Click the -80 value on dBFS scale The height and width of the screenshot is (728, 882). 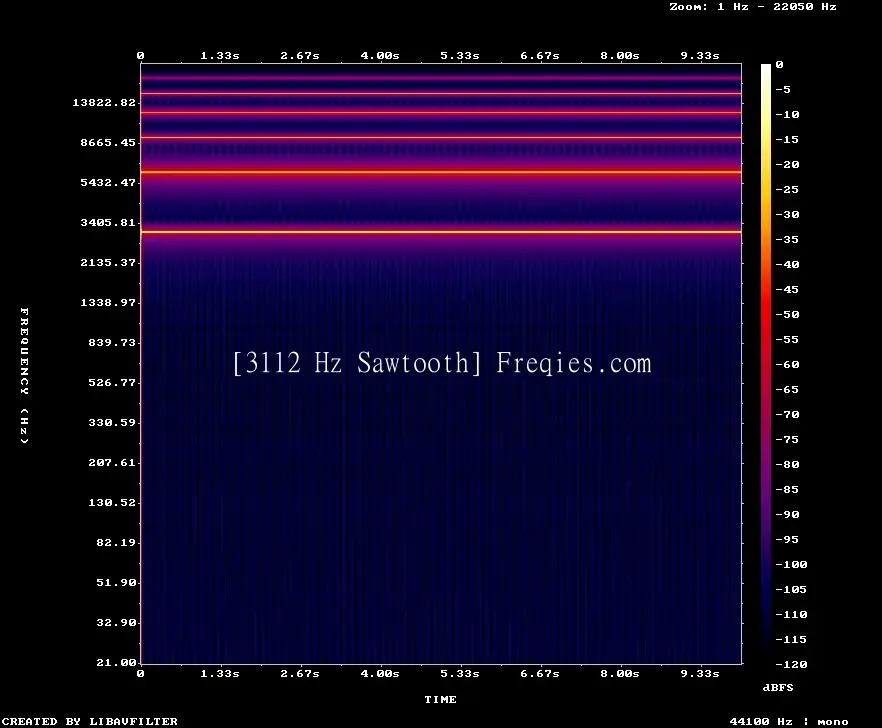(787, 465)
